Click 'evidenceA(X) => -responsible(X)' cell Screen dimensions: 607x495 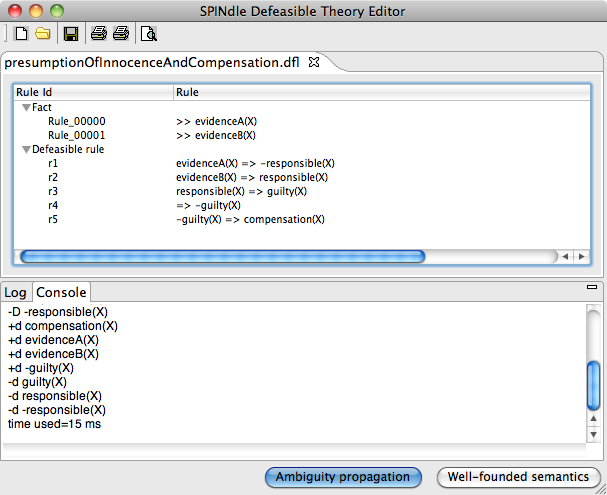coord(255,163)
